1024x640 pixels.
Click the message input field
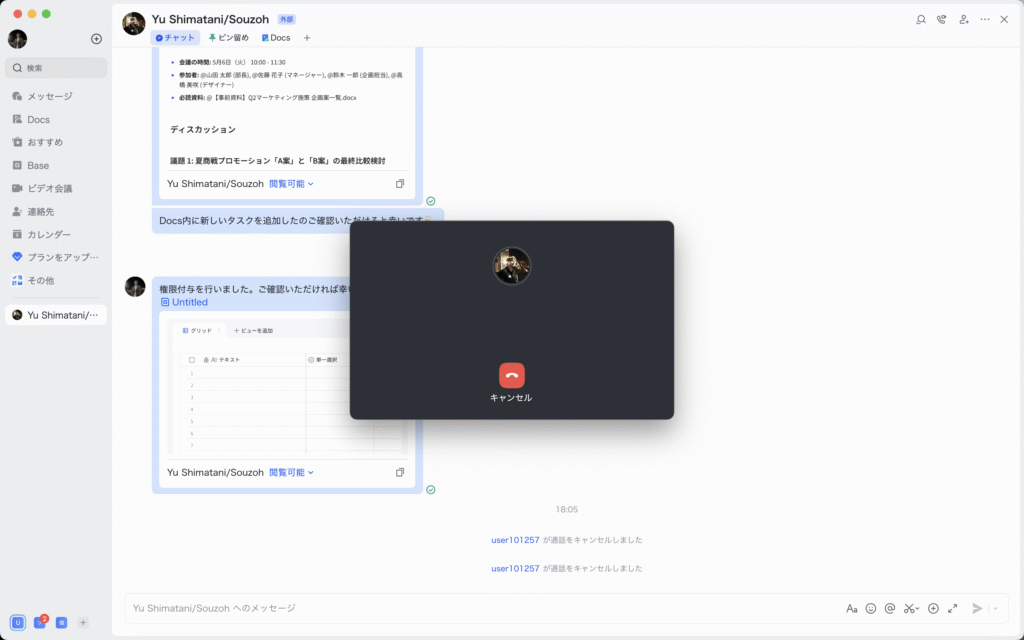pyautogui.click(x=480, y=608)
